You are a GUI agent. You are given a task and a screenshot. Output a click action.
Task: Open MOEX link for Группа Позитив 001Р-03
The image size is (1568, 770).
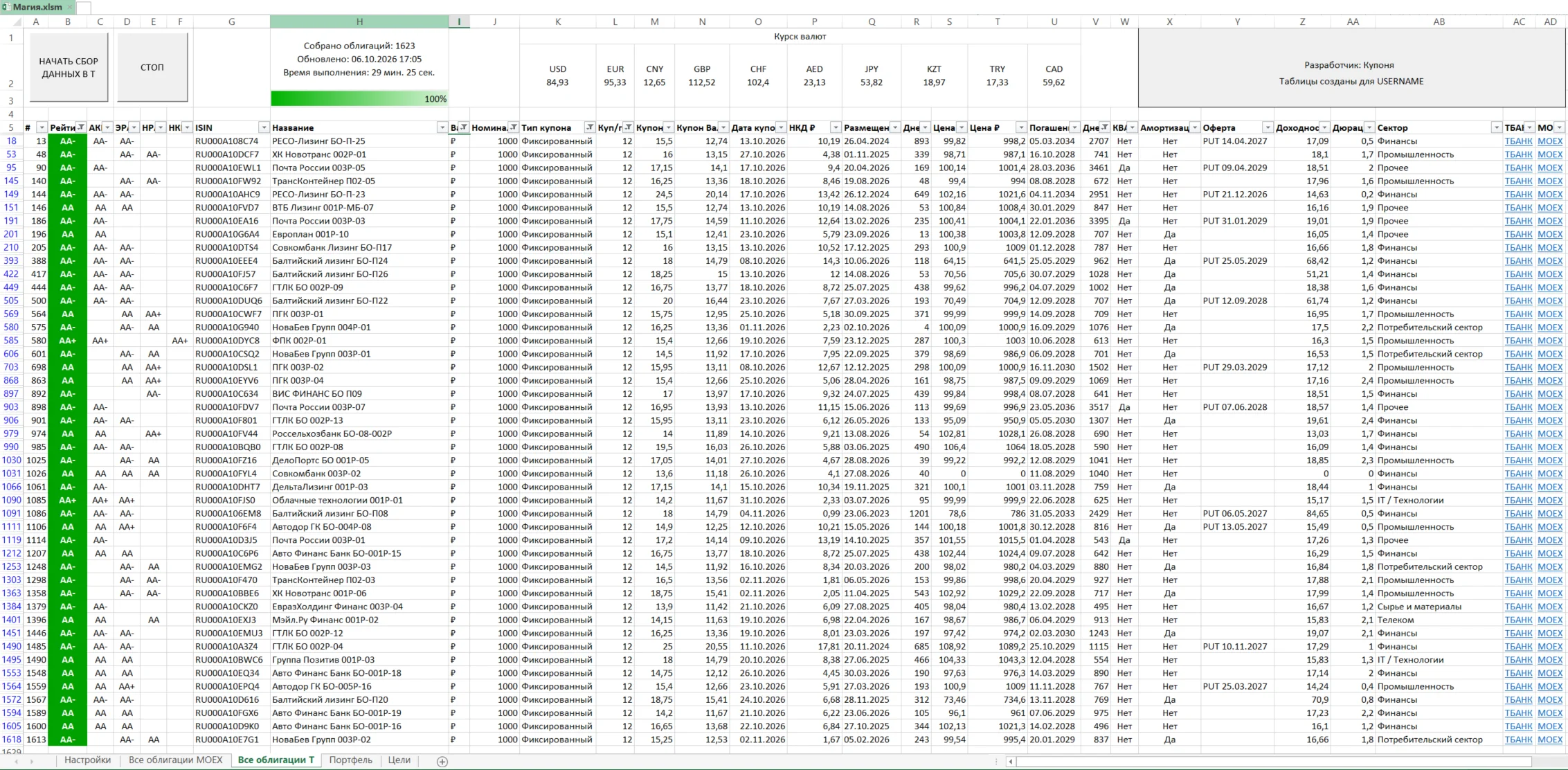(x=1550, y=660)
